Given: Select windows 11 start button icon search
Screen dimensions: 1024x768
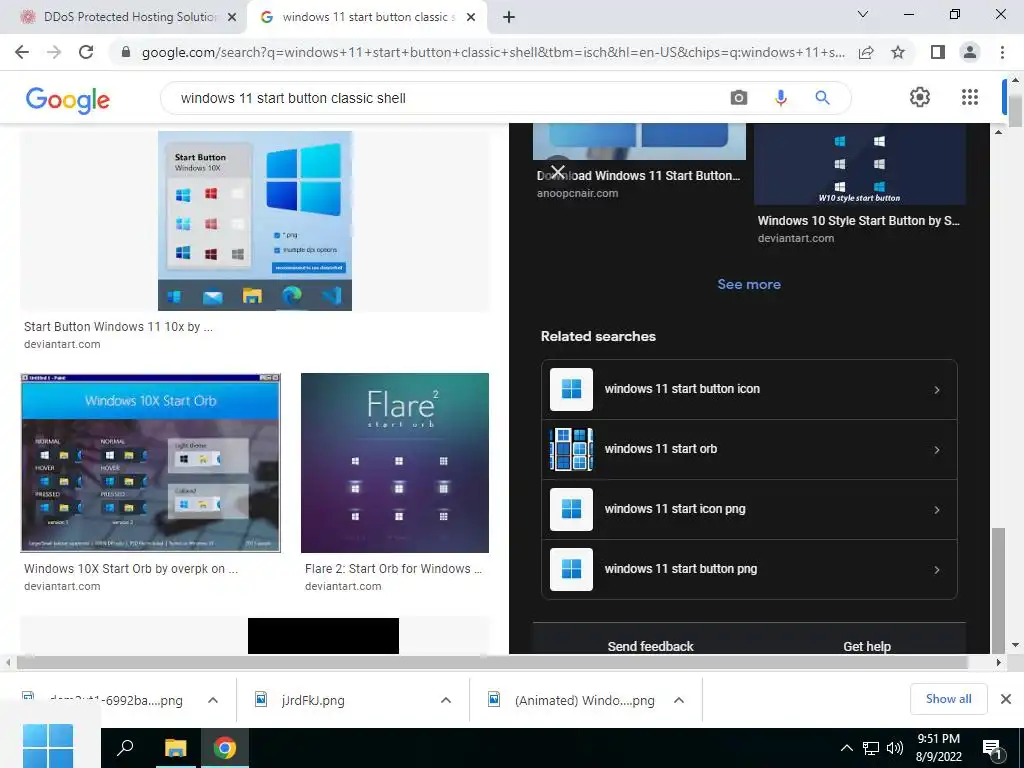Looking at the screenshot, I should 749,389.
